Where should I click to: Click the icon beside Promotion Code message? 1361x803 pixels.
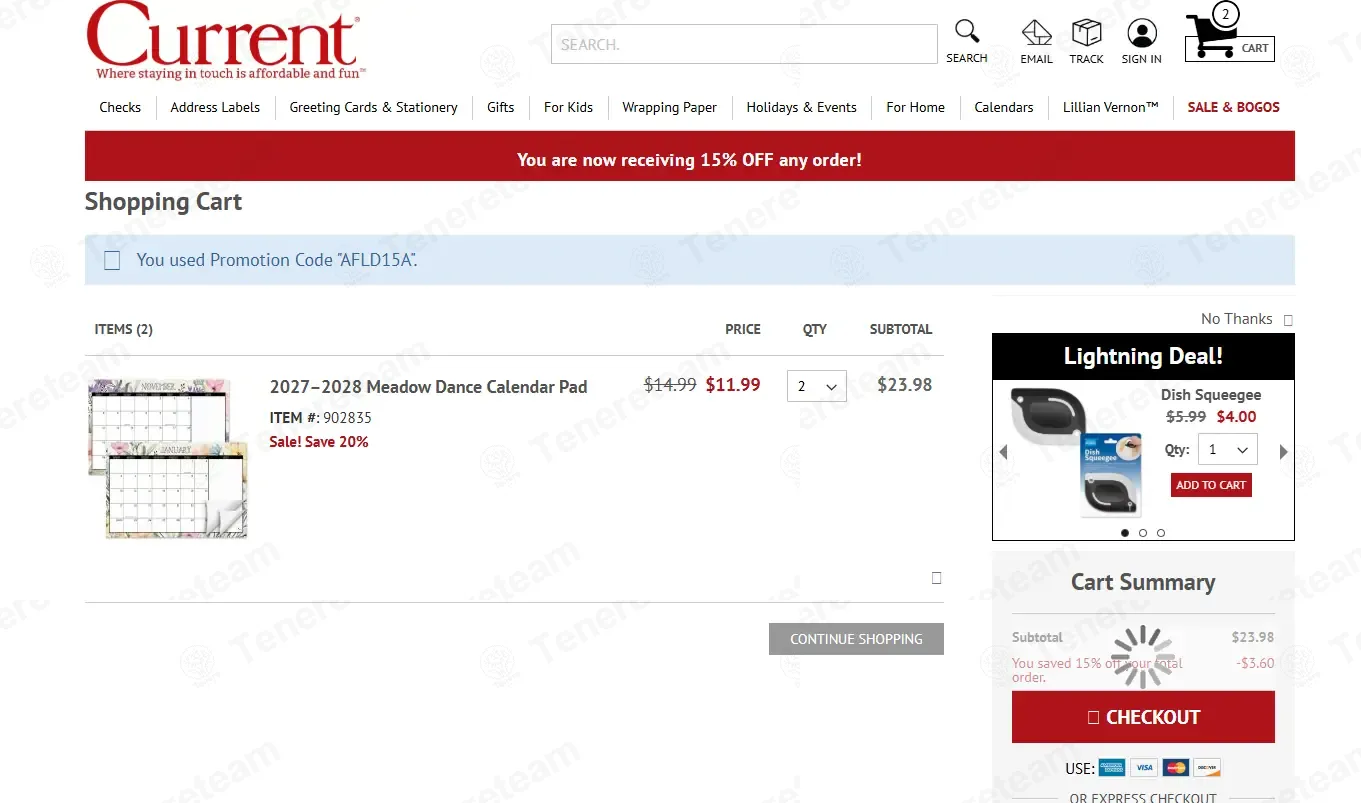[112, 260]
